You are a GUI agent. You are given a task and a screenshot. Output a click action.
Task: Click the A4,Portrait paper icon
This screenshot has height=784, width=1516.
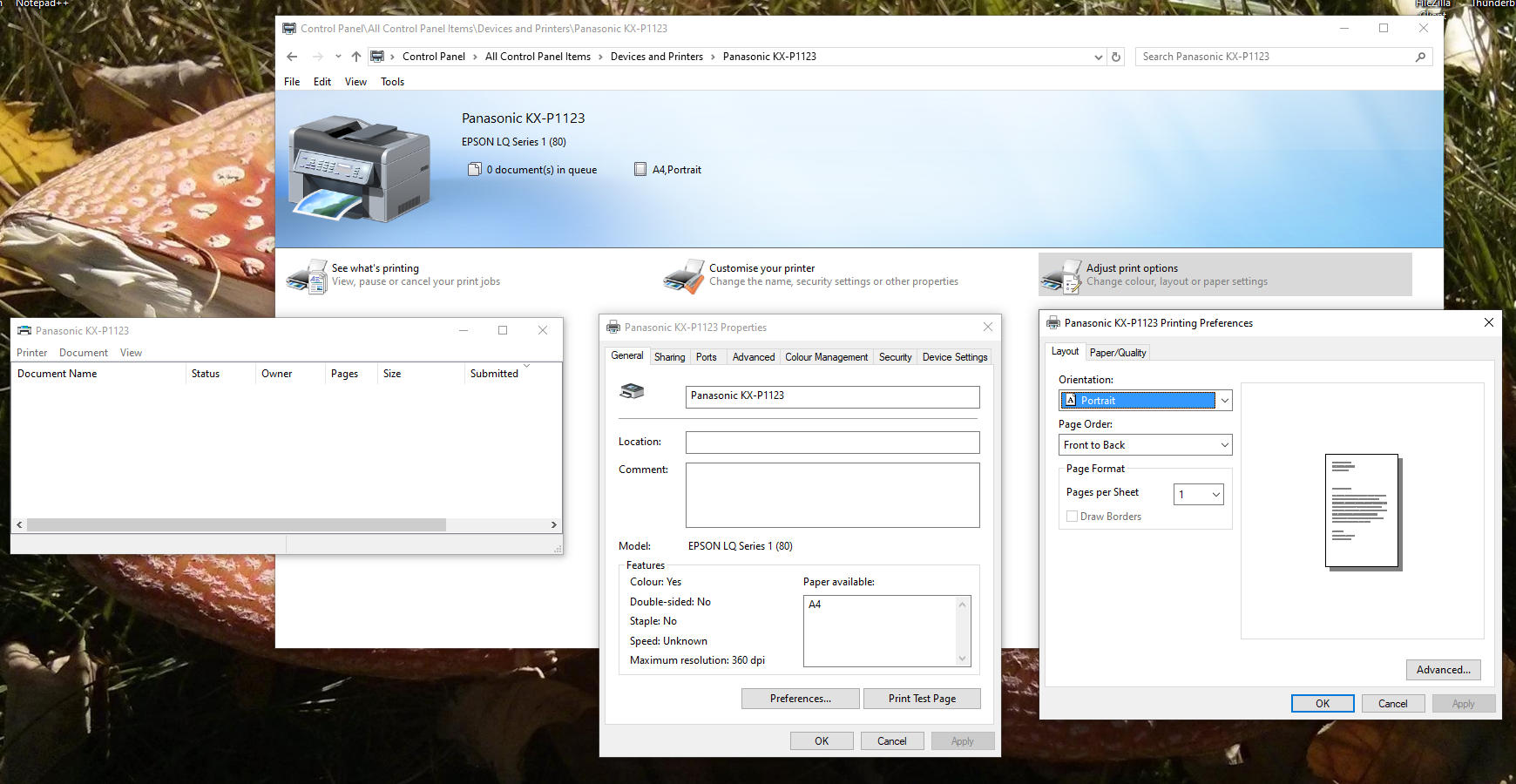pyautogui.click(x=640, y=169)
